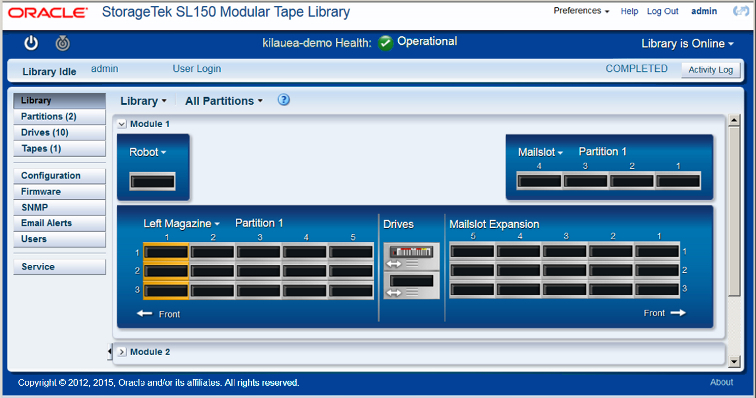Open Email Alerts in sidebar
Viewport: 756px width, 398px height.
59,223
